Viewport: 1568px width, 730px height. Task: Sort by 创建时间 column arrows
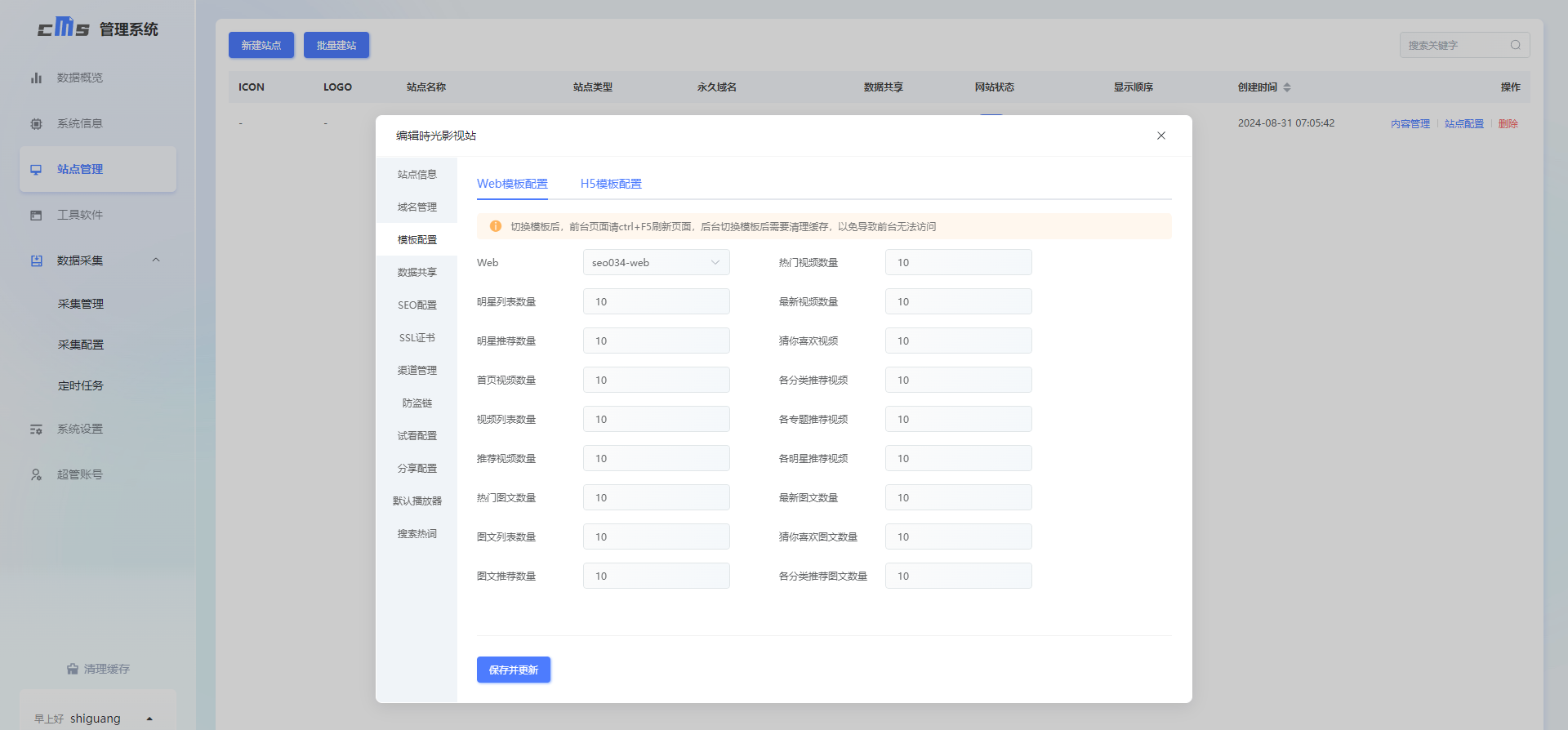[x=1287, y=87]
